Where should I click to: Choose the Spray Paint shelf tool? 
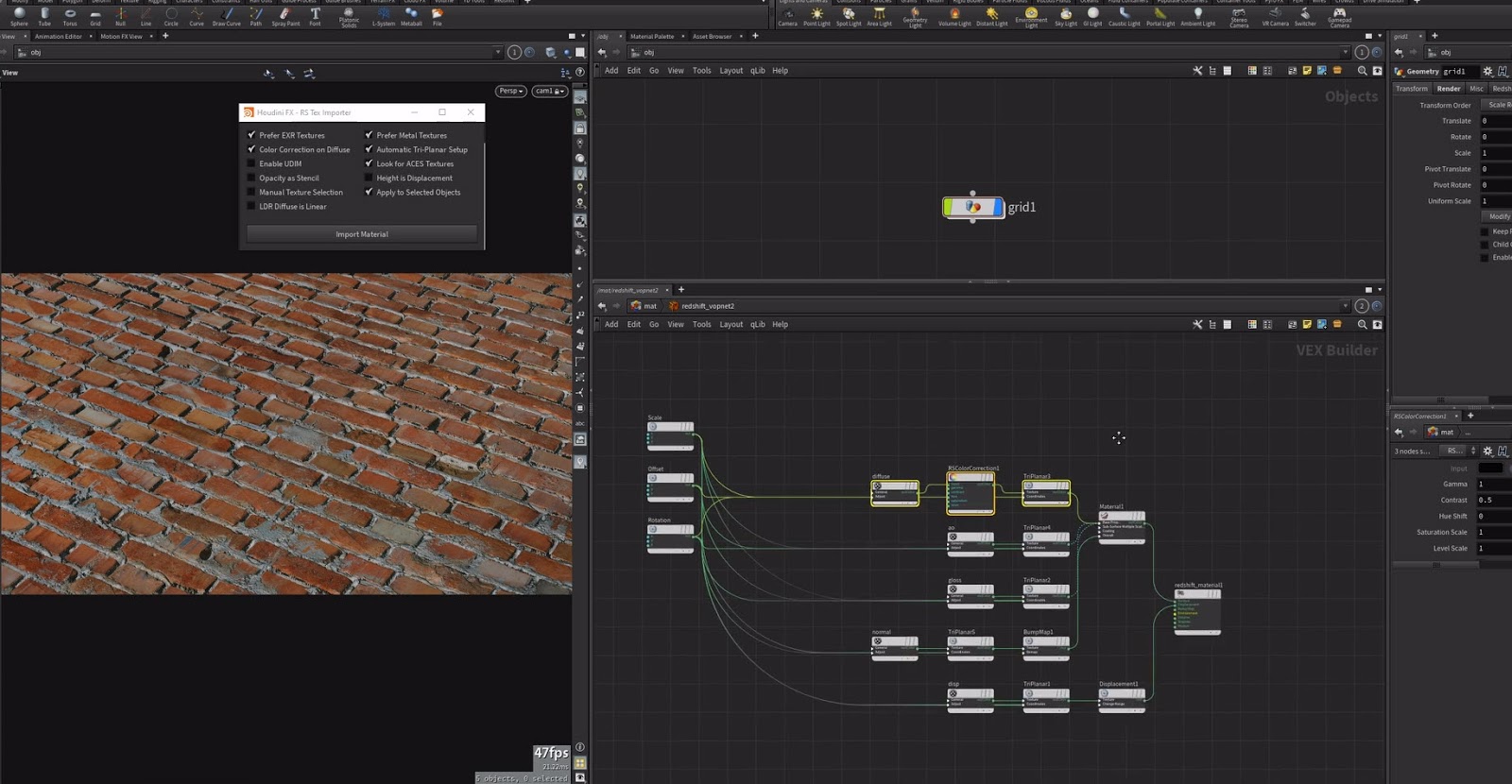point(285,16)
